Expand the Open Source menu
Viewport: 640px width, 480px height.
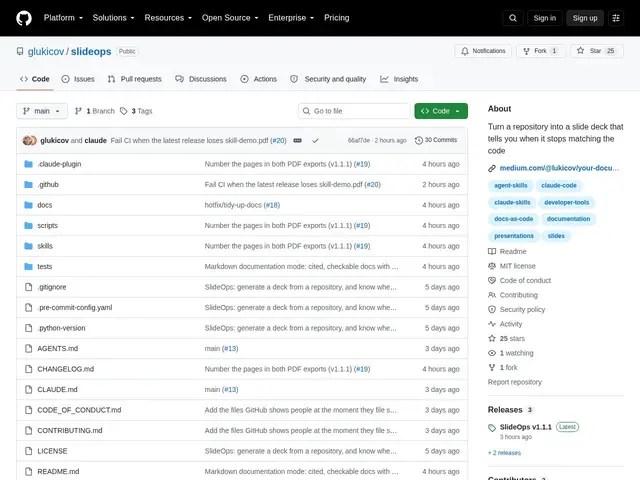(x=230, y=18)
